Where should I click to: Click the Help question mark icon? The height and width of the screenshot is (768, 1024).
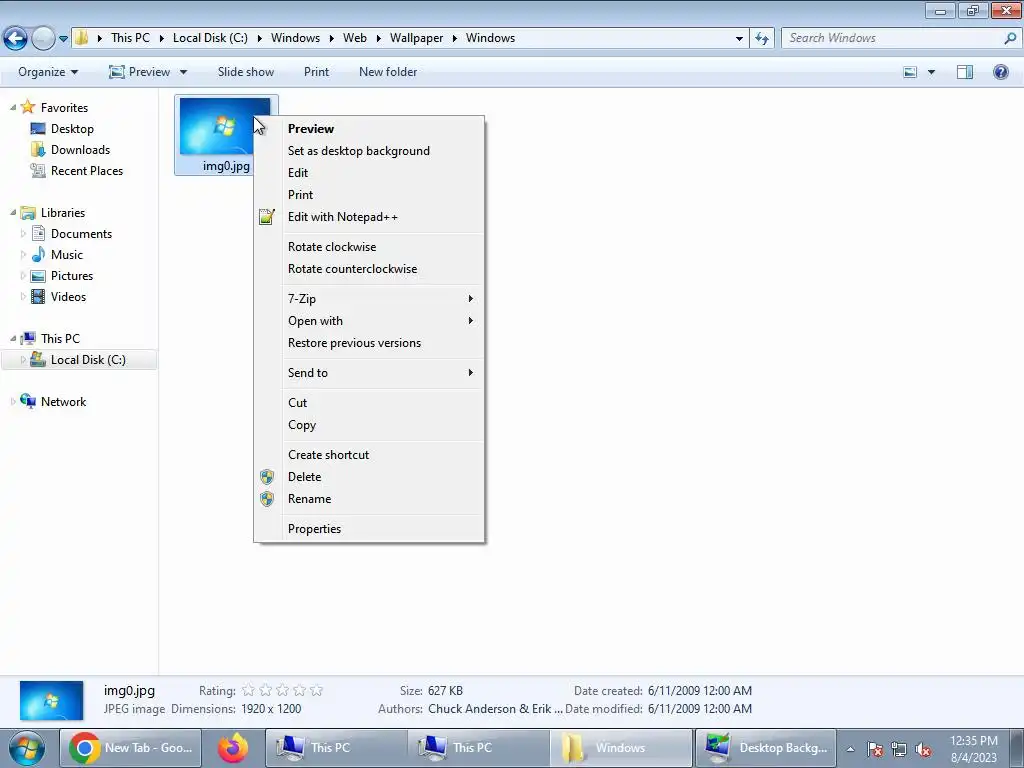click(1000, 72)
